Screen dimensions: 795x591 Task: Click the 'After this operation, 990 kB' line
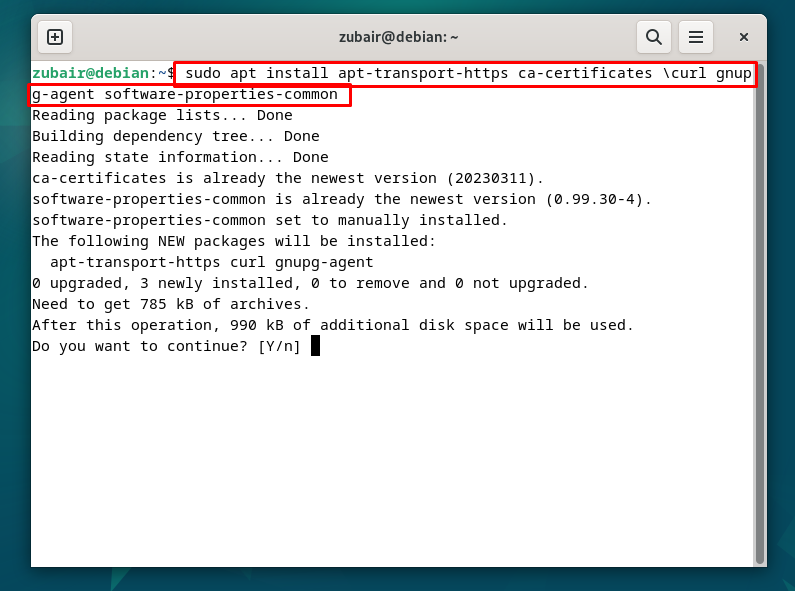coord(333,325)
